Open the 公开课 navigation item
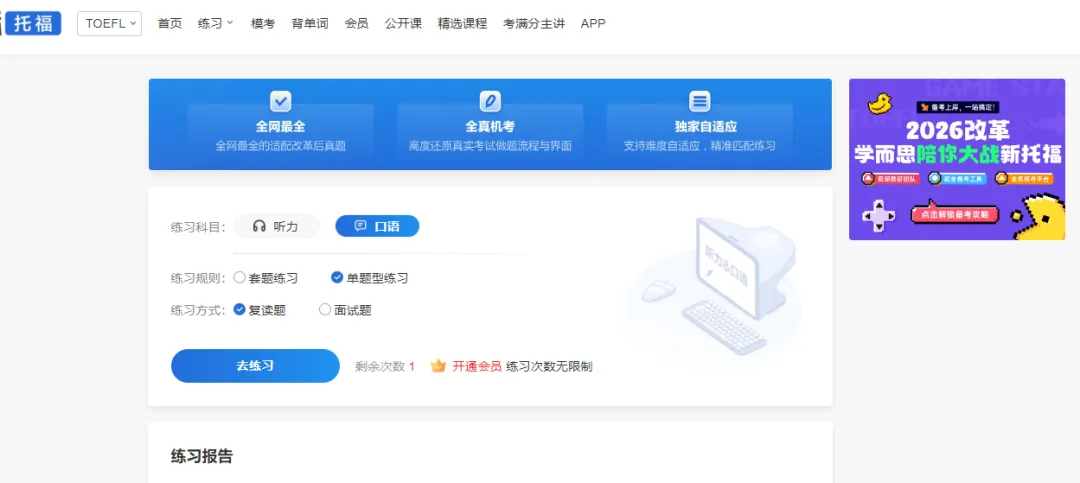 (x=403, y=23)
